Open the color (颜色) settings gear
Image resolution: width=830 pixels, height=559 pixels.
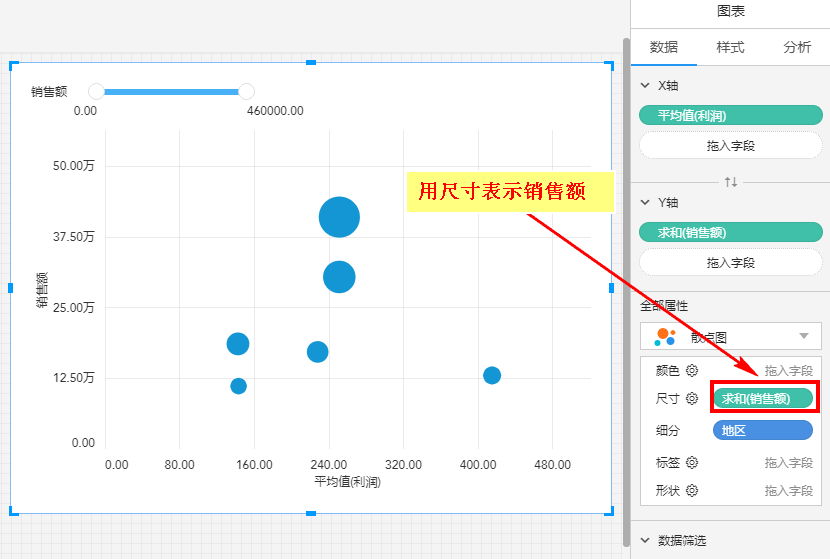pos(691,371)
